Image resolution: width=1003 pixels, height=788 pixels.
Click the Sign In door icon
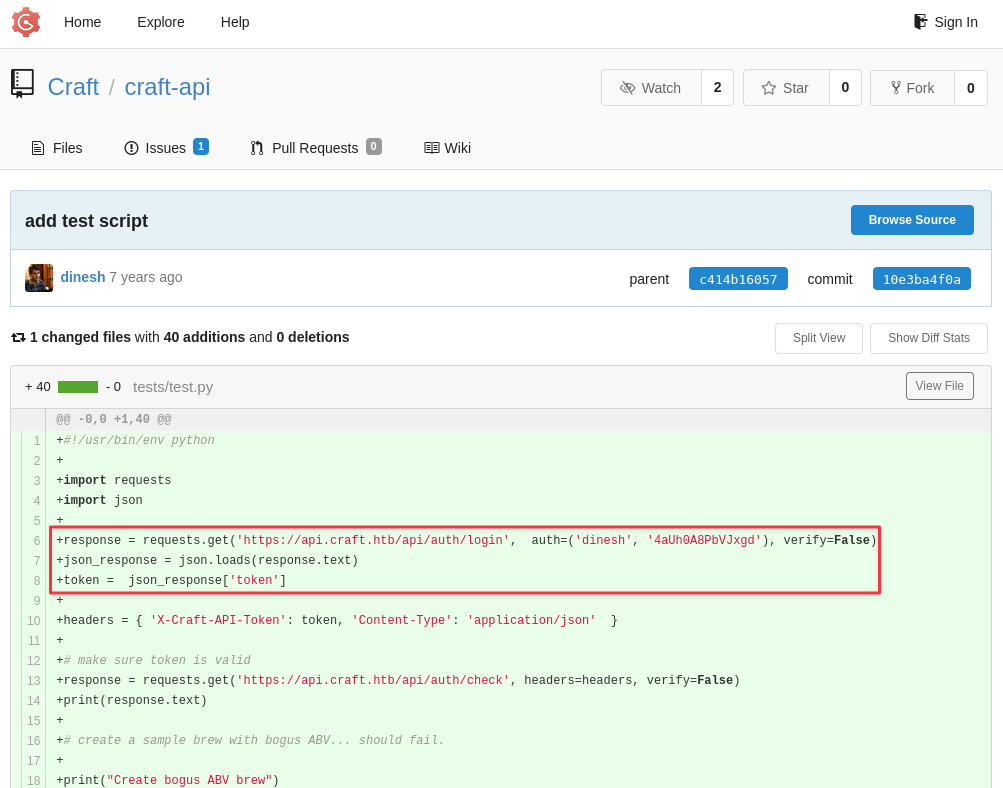(920, 22)
